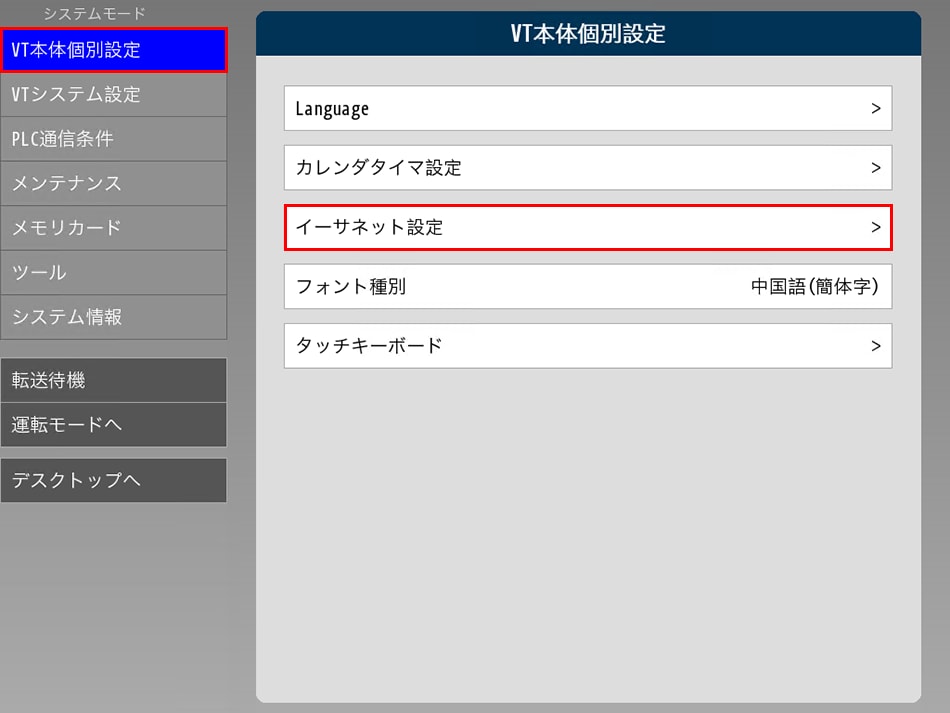
Task: Expand the Language row chevron arrow
Action: pyautogui.click(x=875, y=109)
